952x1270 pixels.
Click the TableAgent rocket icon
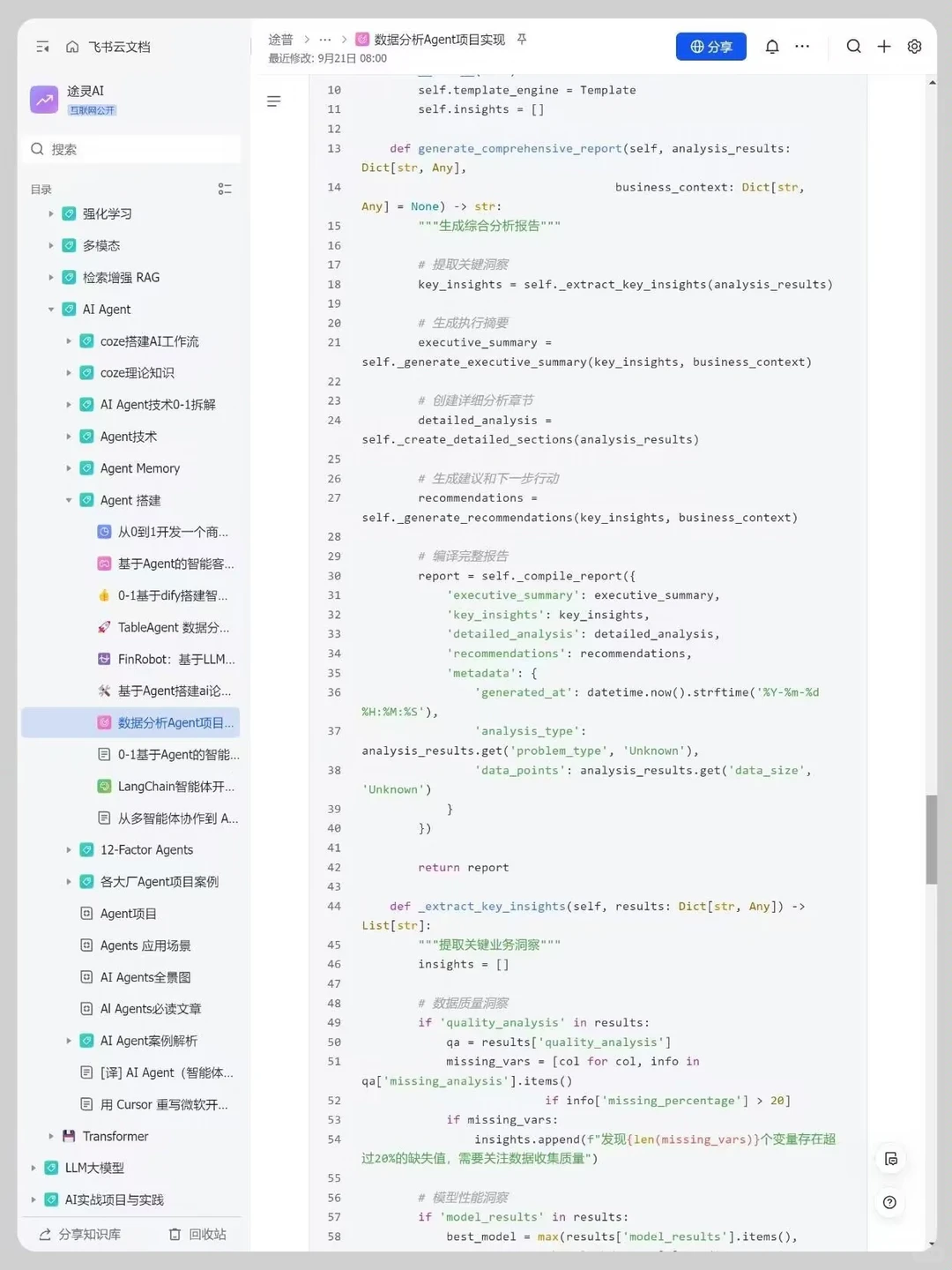coord(104,627)
